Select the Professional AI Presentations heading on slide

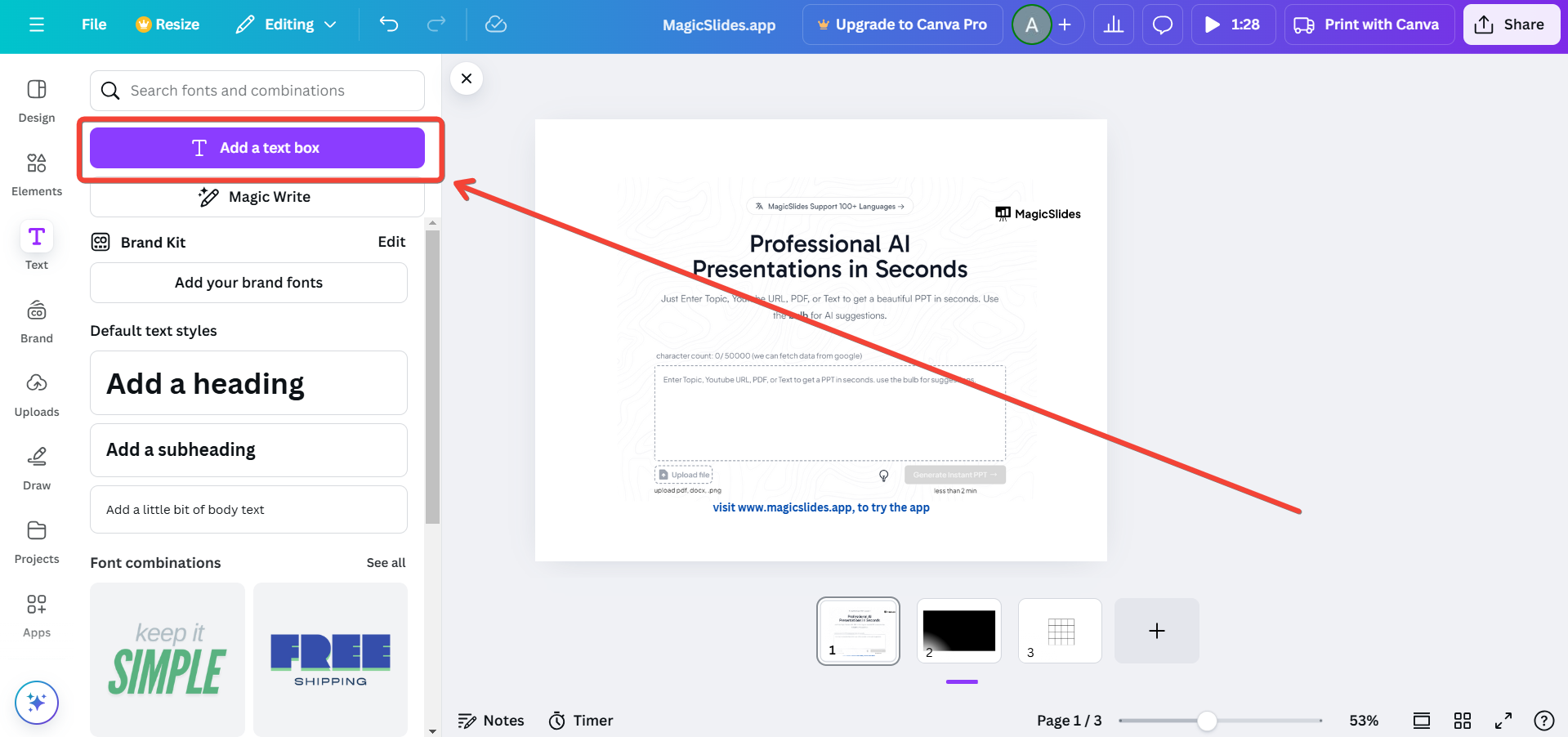[829, 257]
